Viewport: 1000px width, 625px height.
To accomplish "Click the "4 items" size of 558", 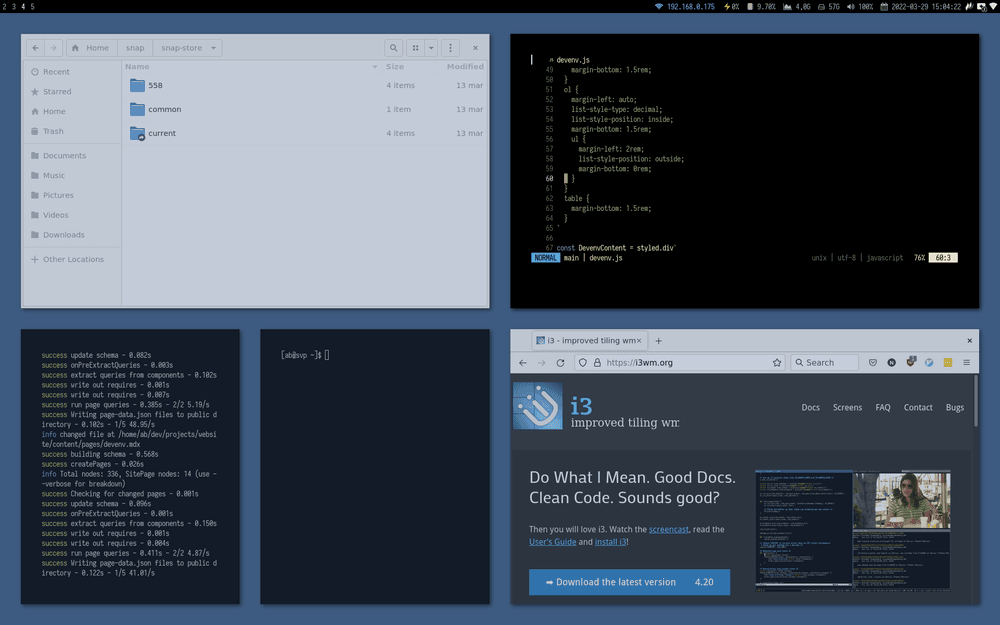I will [400, 85].
